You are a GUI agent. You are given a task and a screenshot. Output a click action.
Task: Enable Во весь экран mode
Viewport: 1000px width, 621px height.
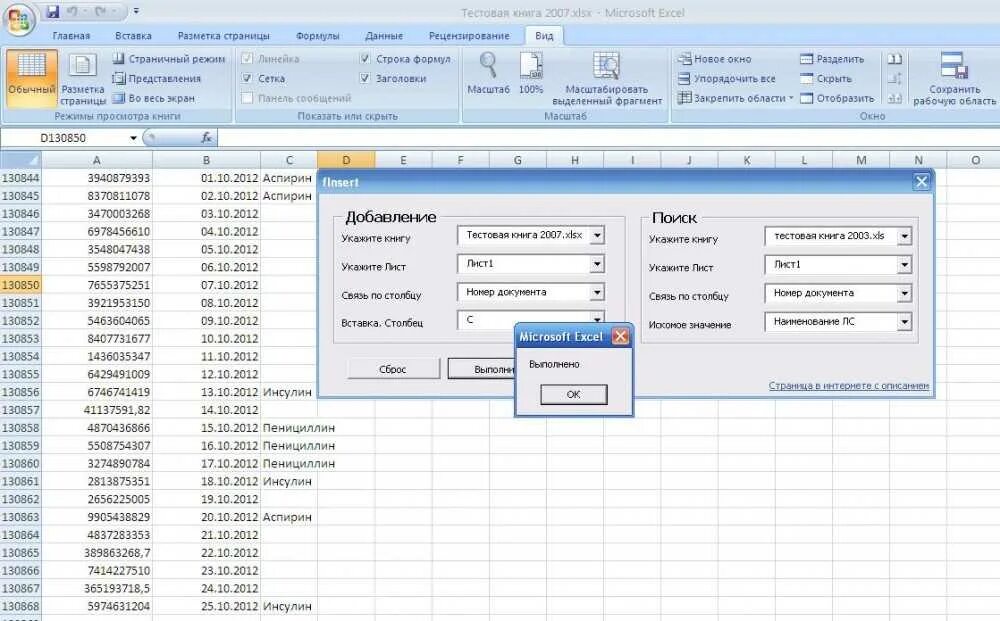pos(154,98)
